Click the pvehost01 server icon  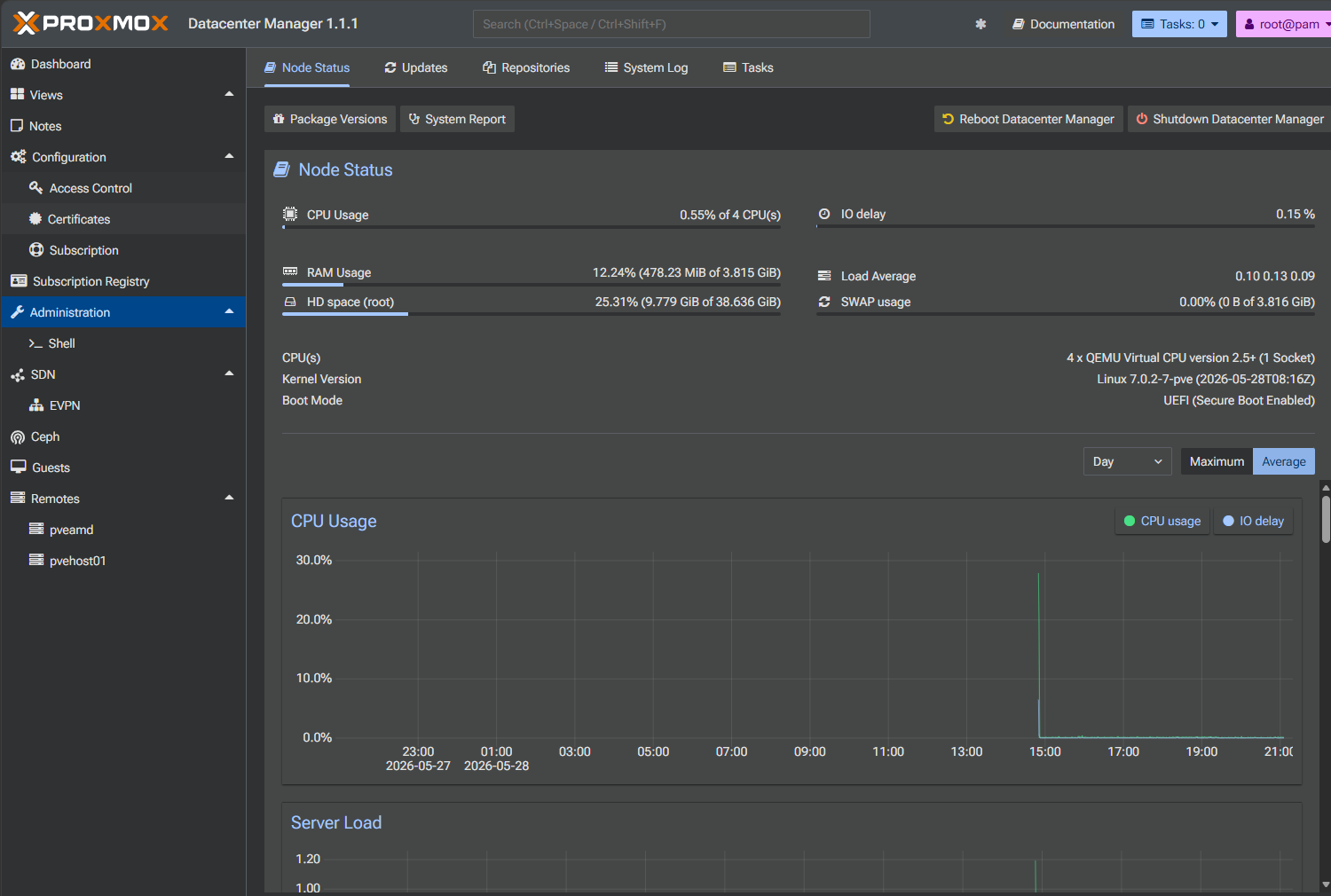[36, 560]
